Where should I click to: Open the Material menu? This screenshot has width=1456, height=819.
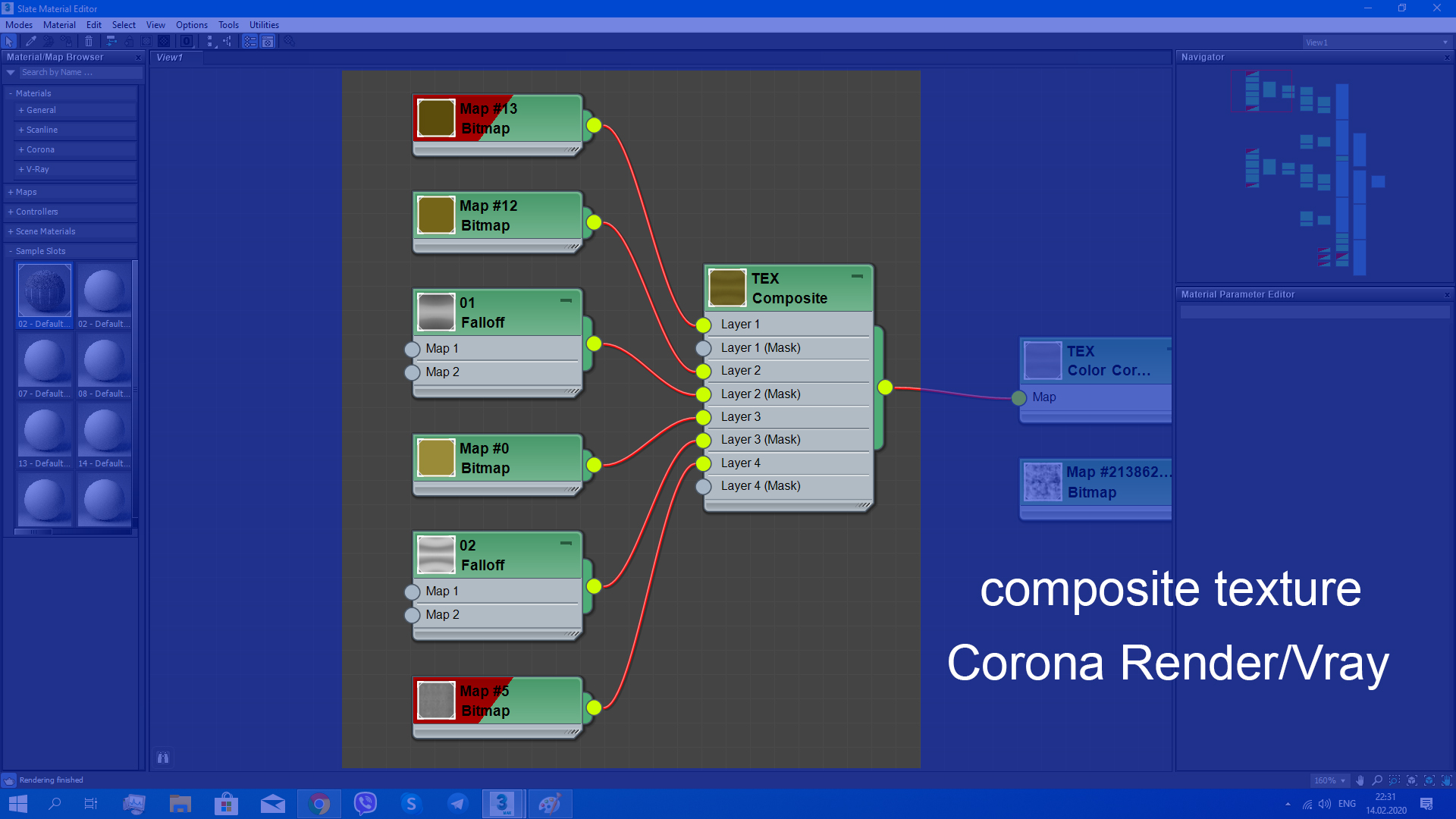click(59, 25)
